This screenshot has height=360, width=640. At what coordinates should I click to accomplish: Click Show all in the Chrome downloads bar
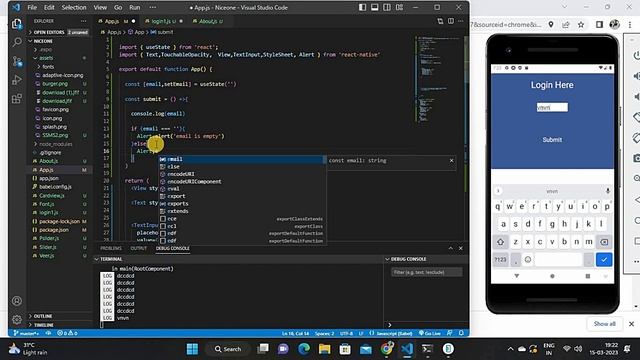pos(604,324)
